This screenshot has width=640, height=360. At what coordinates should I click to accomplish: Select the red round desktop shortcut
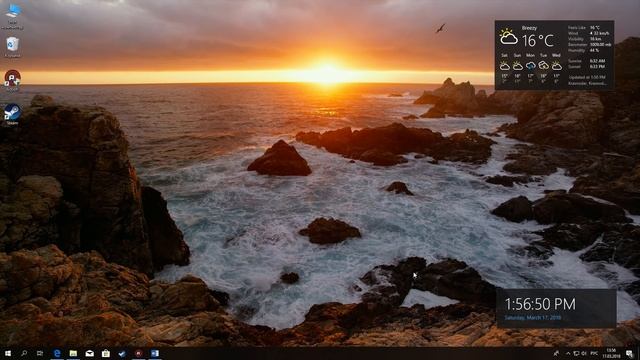point(12,80)
